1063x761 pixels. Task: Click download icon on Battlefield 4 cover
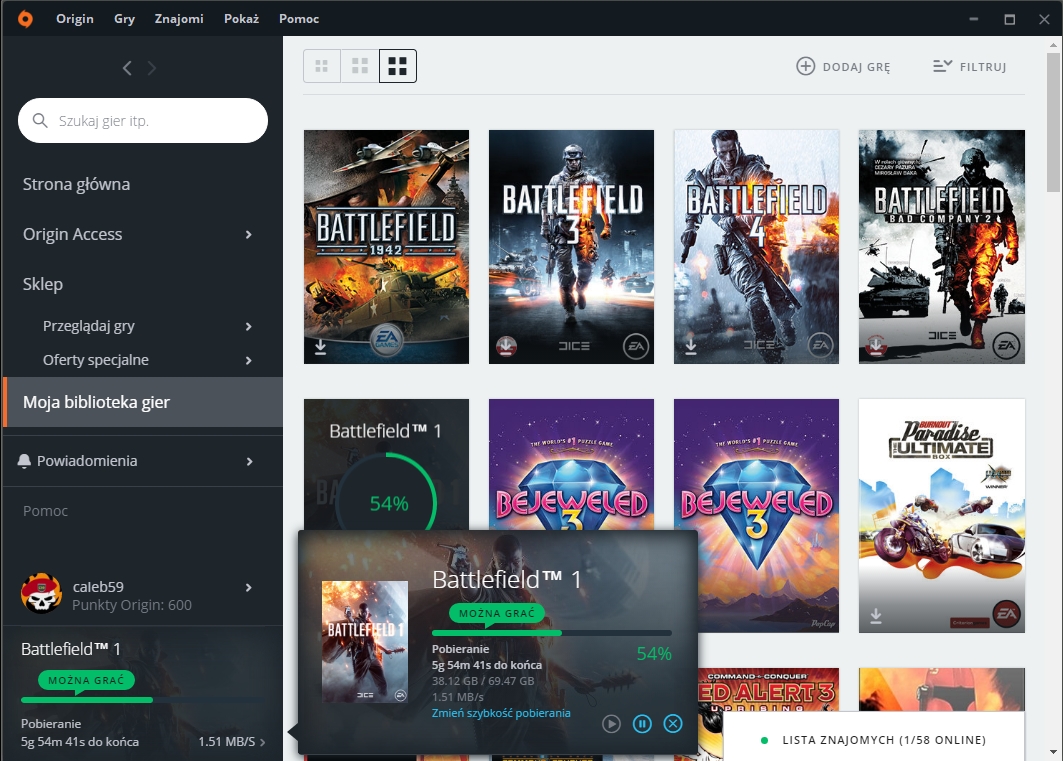(x=691, y=346)
